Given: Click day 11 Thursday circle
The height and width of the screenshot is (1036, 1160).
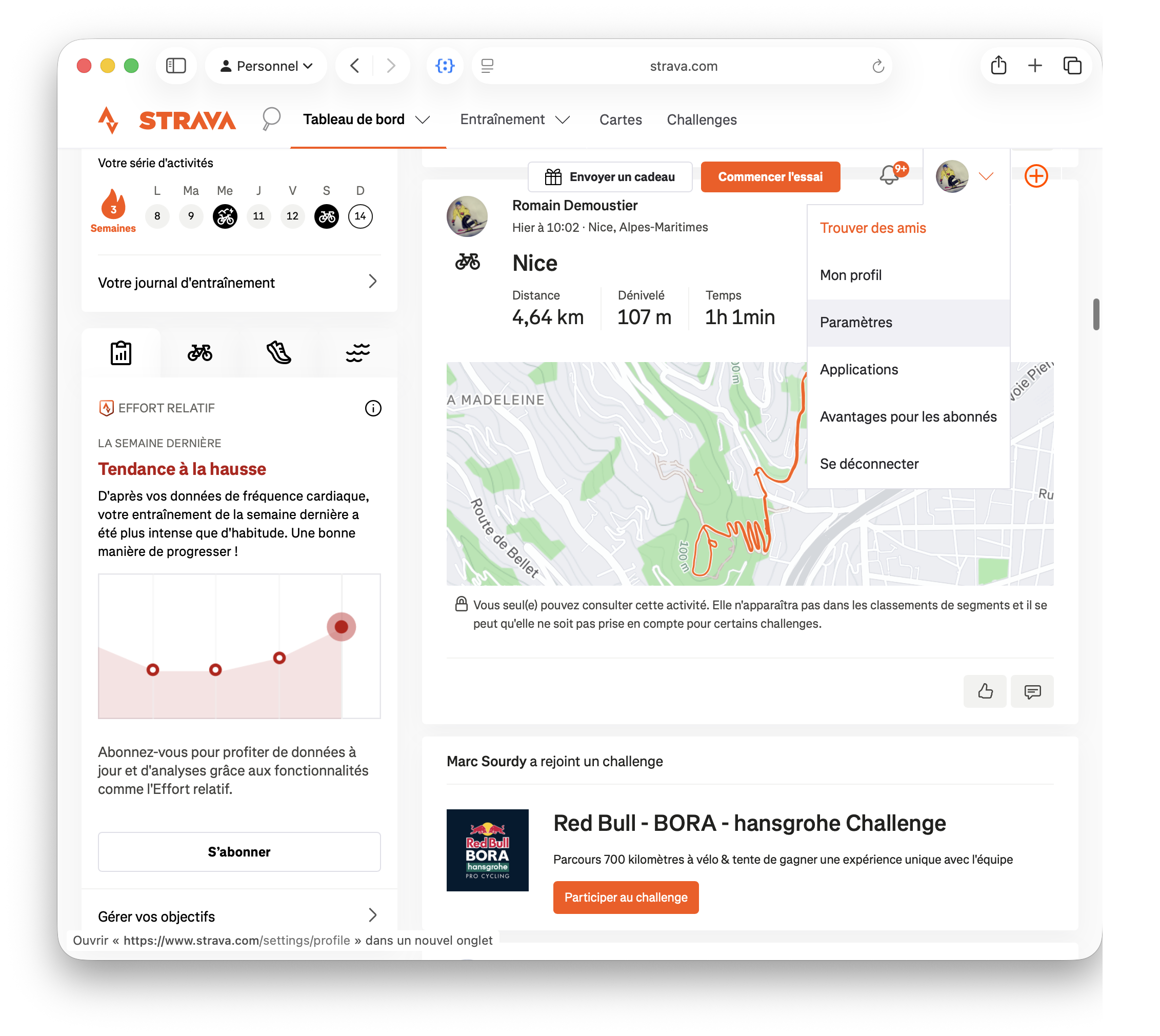Looking at the screenshot, I should [x=259, y=216].
